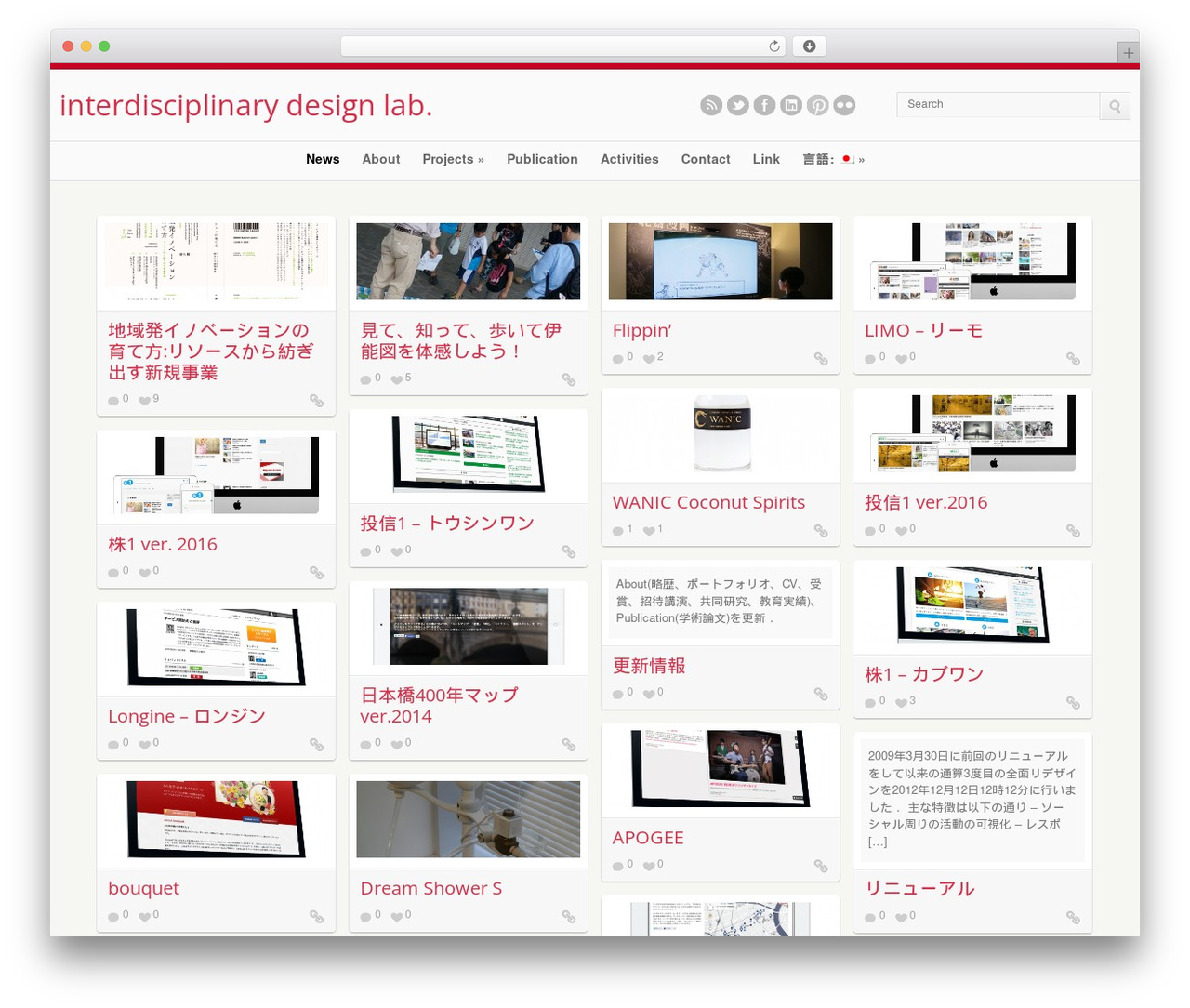Click the search magnifier button
This screenshot has height=1008, width=1190.
(x=1115, y=106)
